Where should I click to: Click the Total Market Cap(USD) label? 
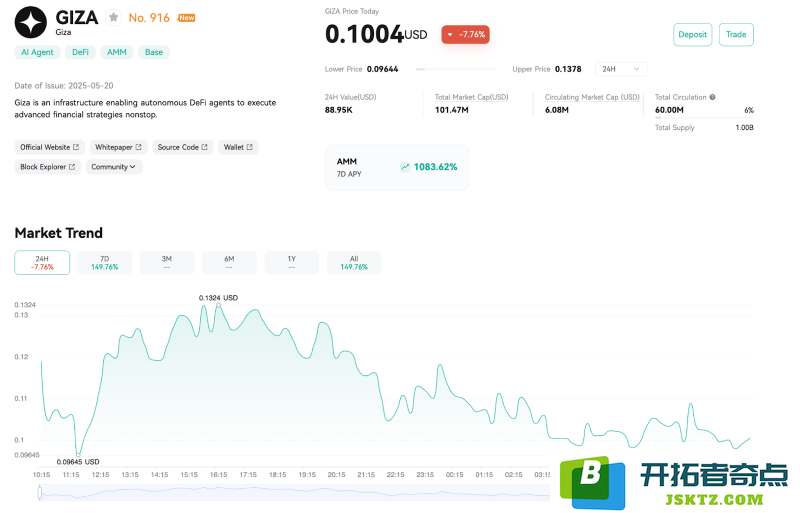[x=471, y=97]
